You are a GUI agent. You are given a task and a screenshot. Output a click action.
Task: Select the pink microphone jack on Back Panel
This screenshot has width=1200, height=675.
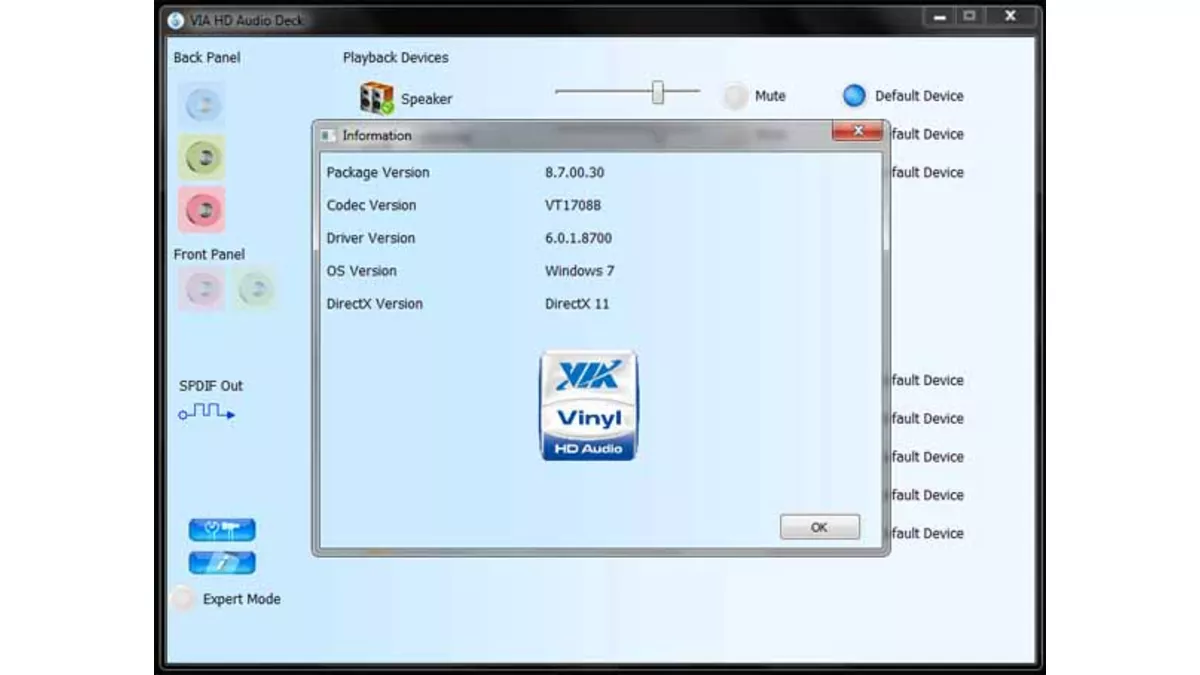tap(202, 209)
